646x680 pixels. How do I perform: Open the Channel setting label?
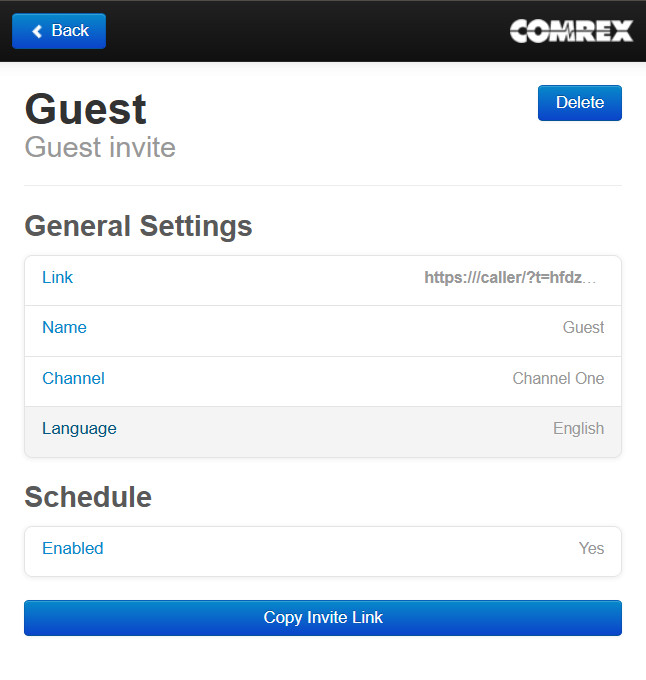click(73, 379)
